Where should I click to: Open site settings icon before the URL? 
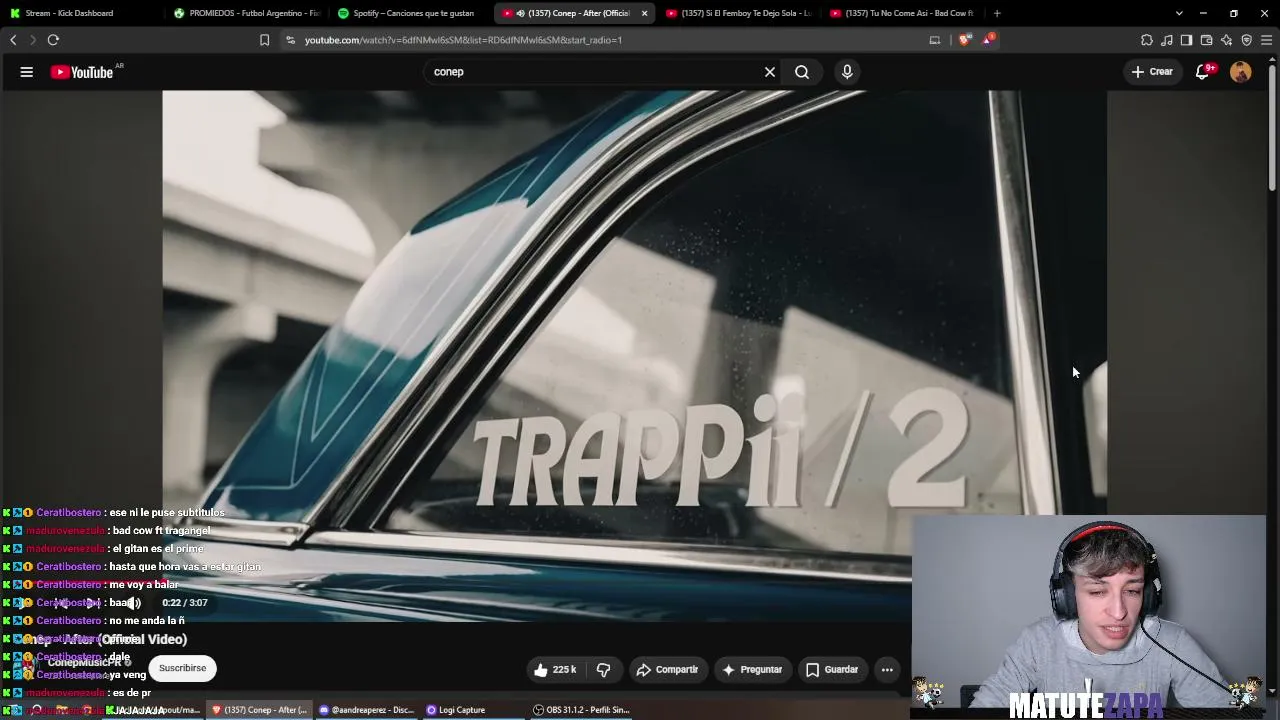[x=290, y=40]
